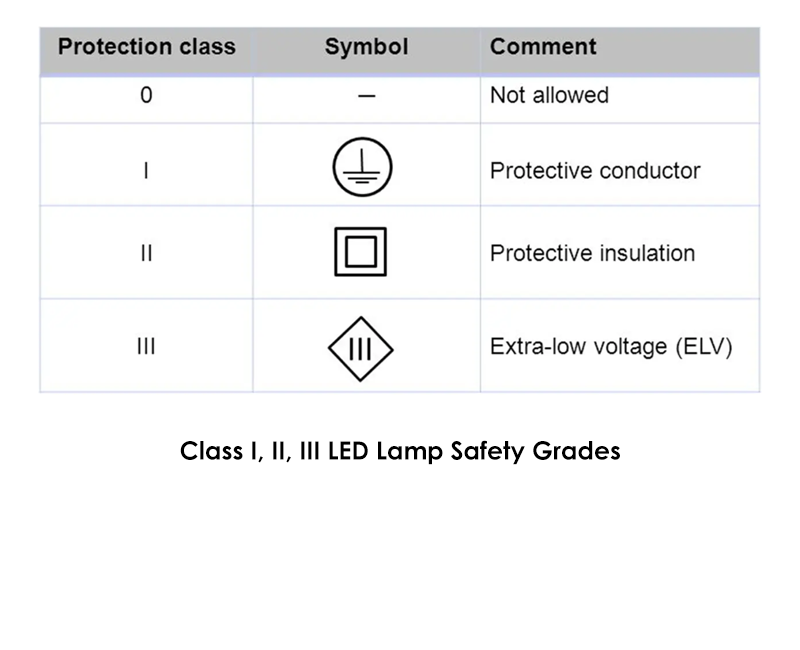The height and width of the screenshot is (650, 800).
Task: Select the protection class 'III' cell
Action: 146,348
